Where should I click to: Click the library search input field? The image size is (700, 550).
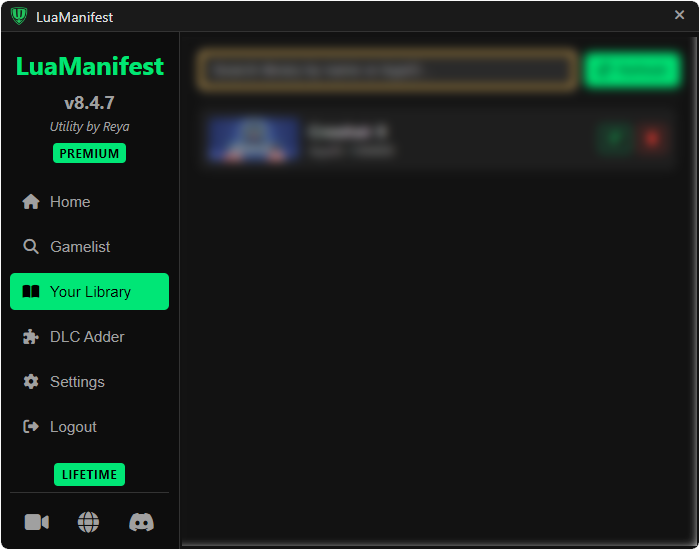click(387, 70)
